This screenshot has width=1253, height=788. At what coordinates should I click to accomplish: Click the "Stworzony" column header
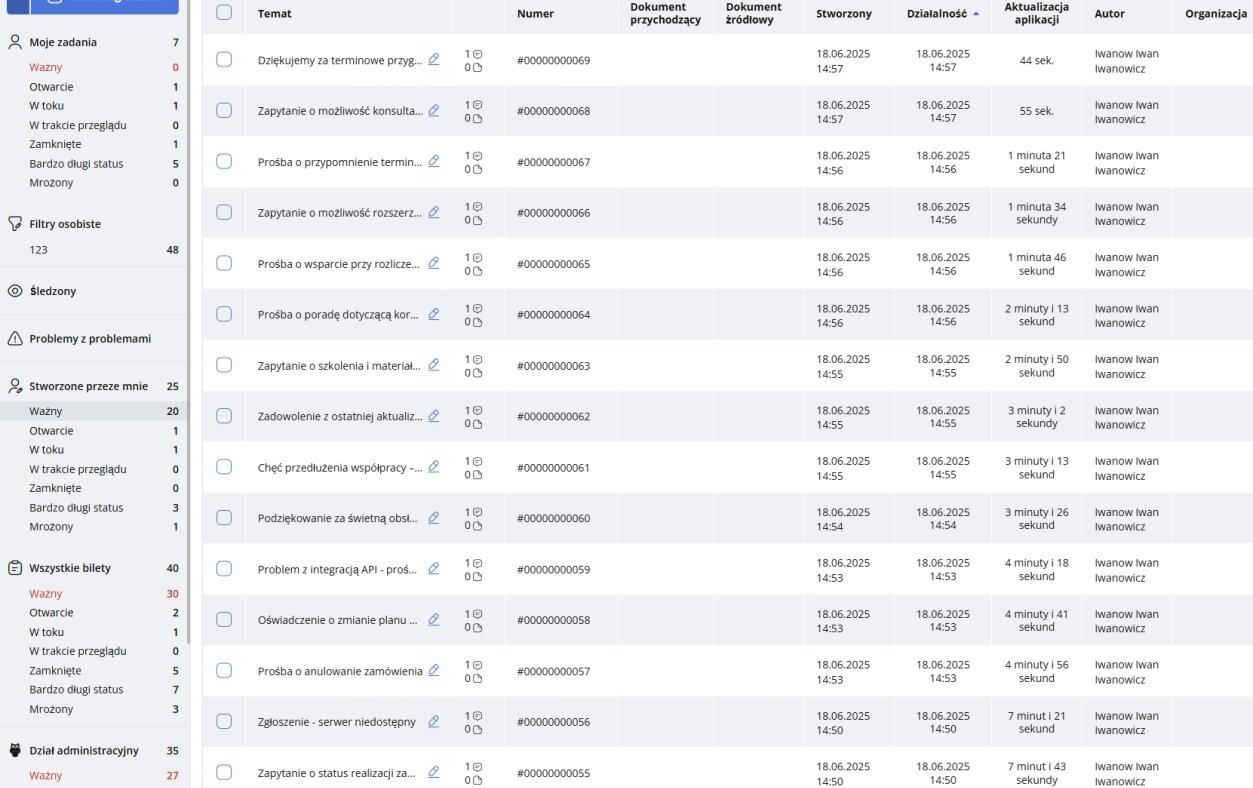(843, 14)
